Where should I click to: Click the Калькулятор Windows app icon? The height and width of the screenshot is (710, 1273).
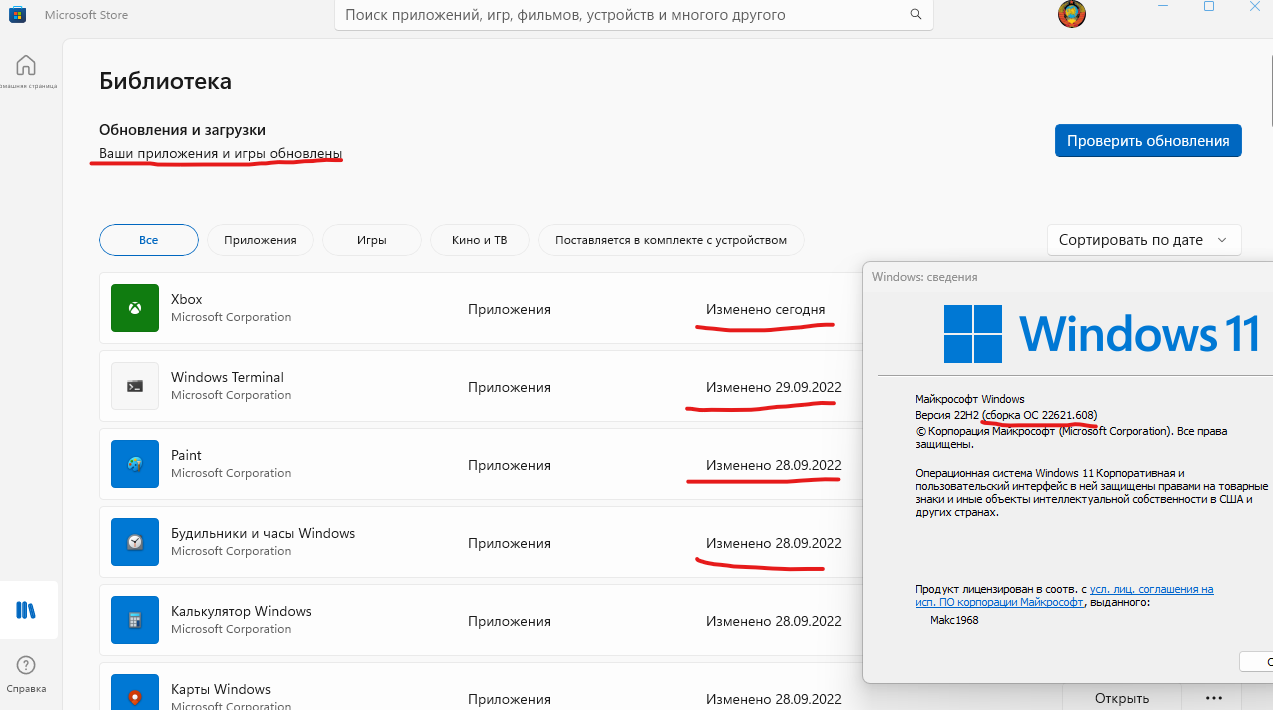[135, 620]
